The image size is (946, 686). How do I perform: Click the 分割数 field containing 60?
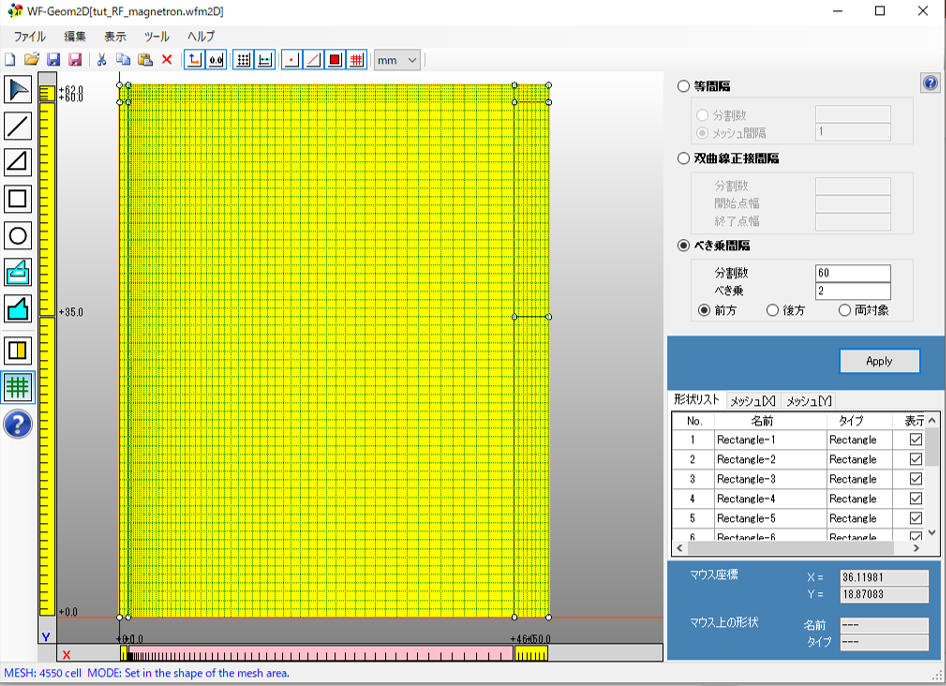(852, 273)
